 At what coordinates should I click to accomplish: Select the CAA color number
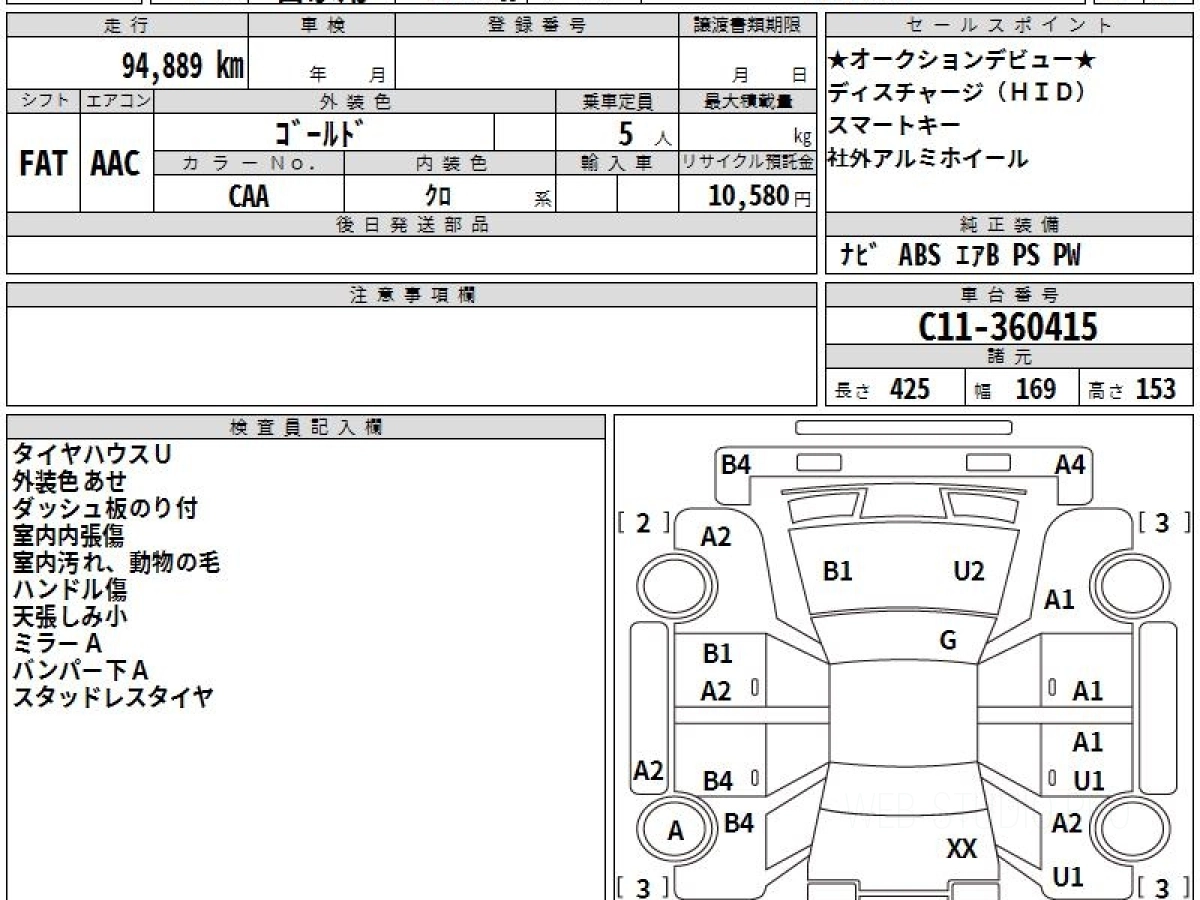coord(249,196)
